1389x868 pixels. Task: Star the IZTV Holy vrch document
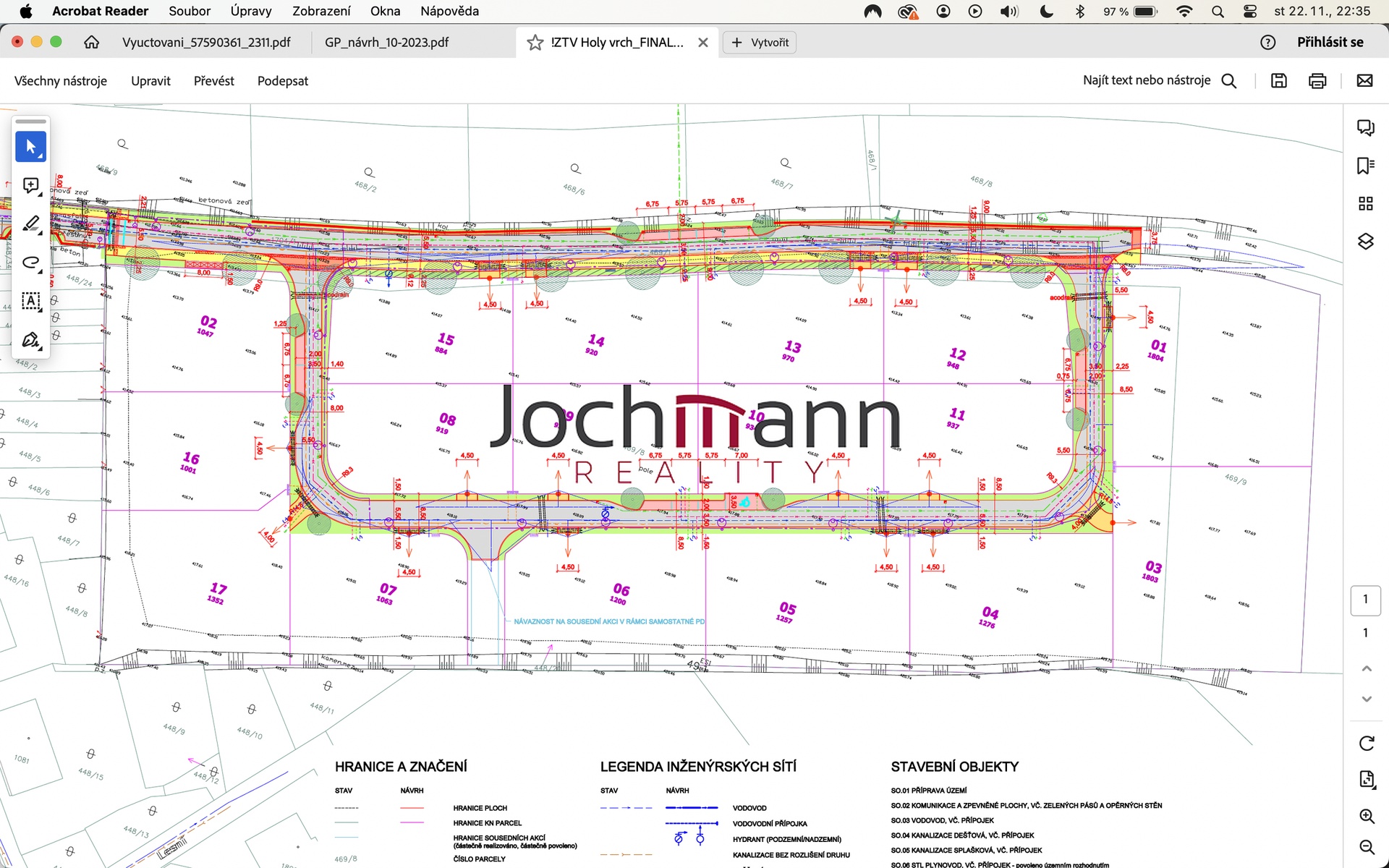535,43
